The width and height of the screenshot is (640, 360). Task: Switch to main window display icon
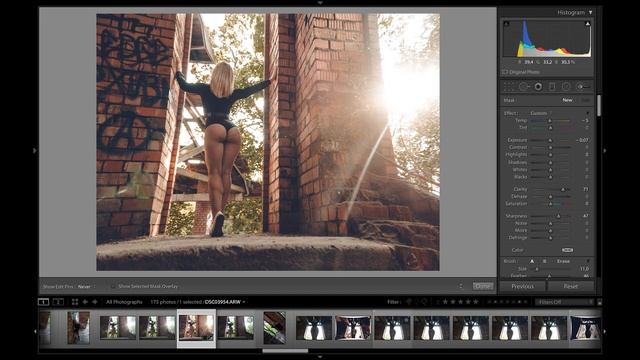coord(43,302)
